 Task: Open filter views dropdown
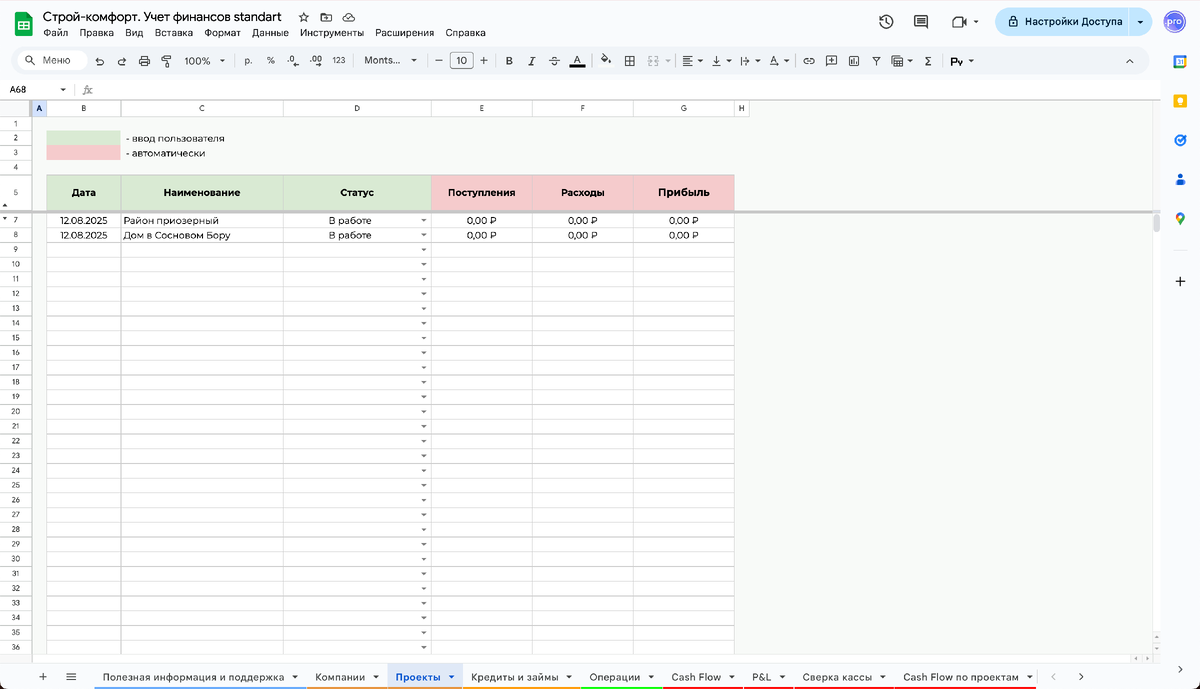click(x=902, y=61)
